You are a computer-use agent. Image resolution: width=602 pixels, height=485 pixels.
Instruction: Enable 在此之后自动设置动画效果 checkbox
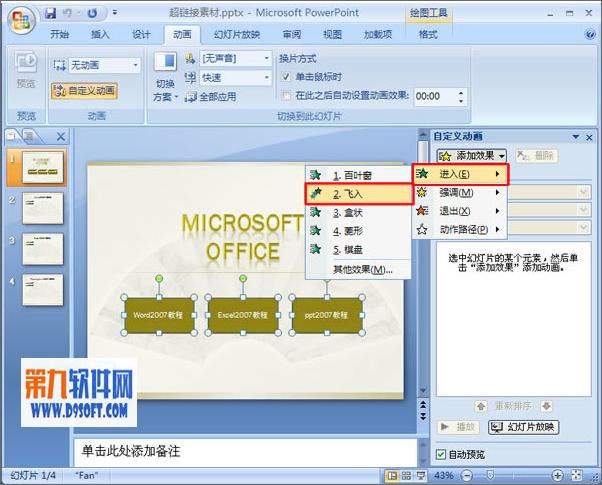click(286, 95)
